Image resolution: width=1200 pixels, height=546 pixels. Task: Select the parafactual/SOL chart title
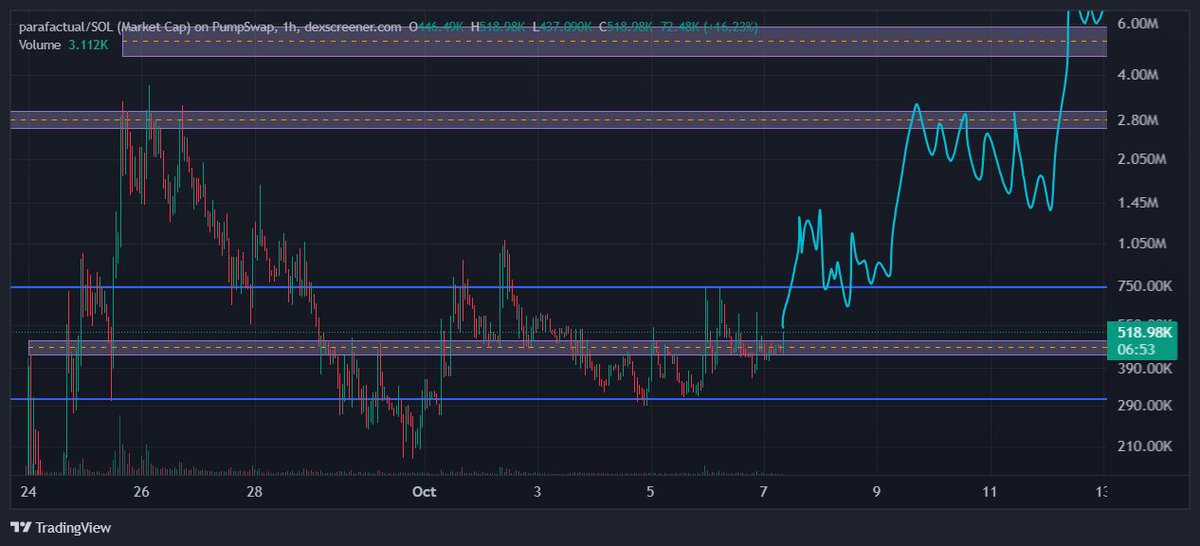click(211, 26)
